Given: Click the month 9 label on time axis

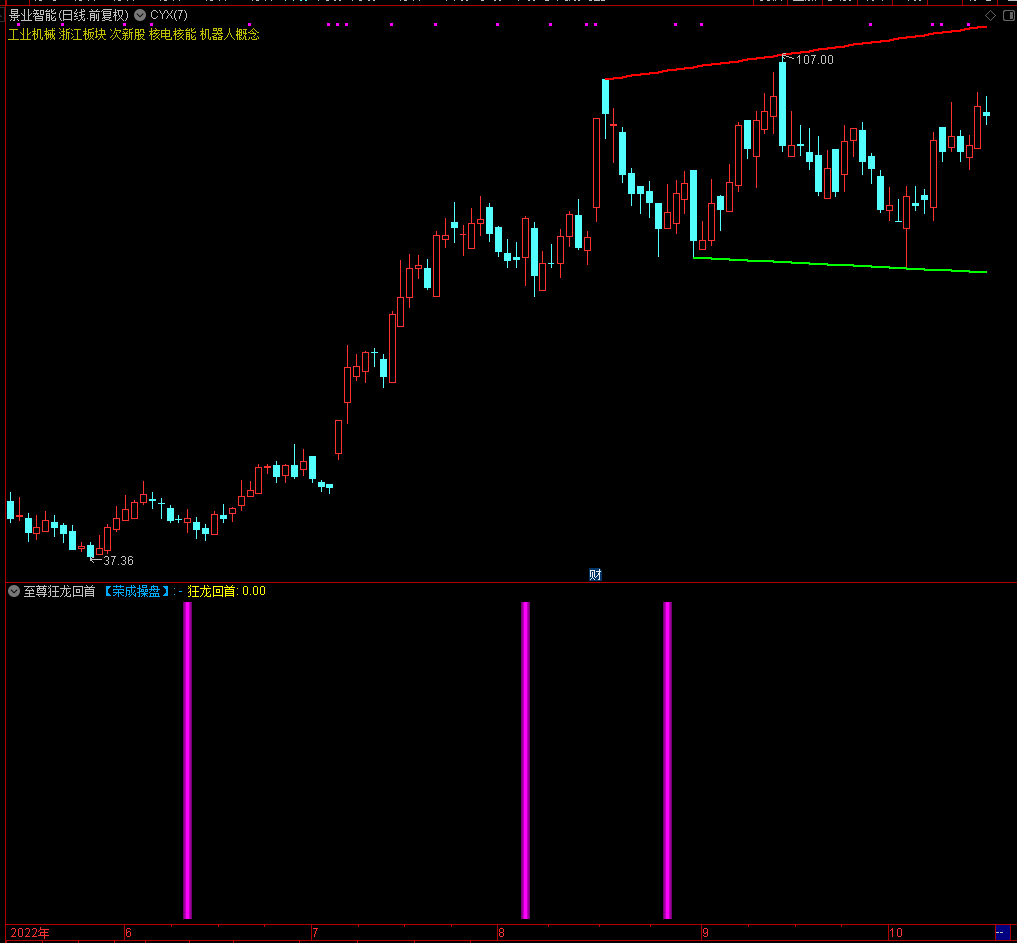Looking at the screenshot, I should 705,933.
